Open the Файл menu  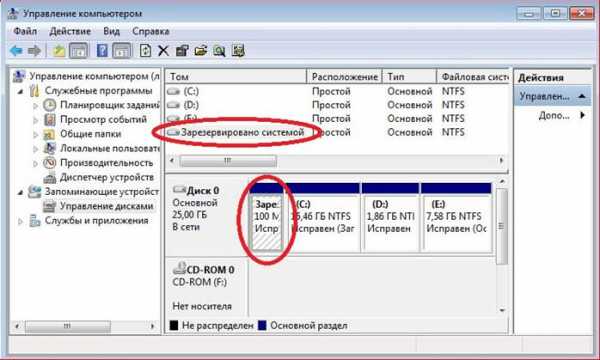tap(25, 31)
